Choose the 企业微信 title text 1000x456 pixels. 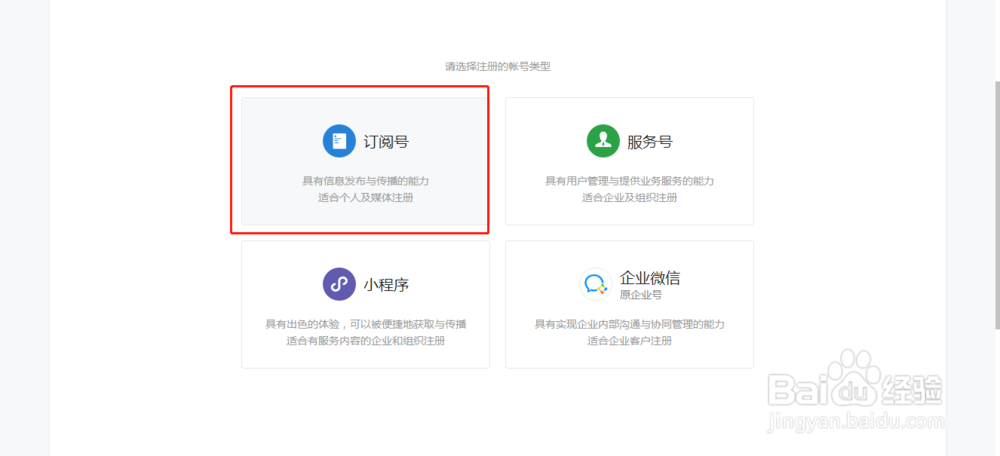[650, 278]
